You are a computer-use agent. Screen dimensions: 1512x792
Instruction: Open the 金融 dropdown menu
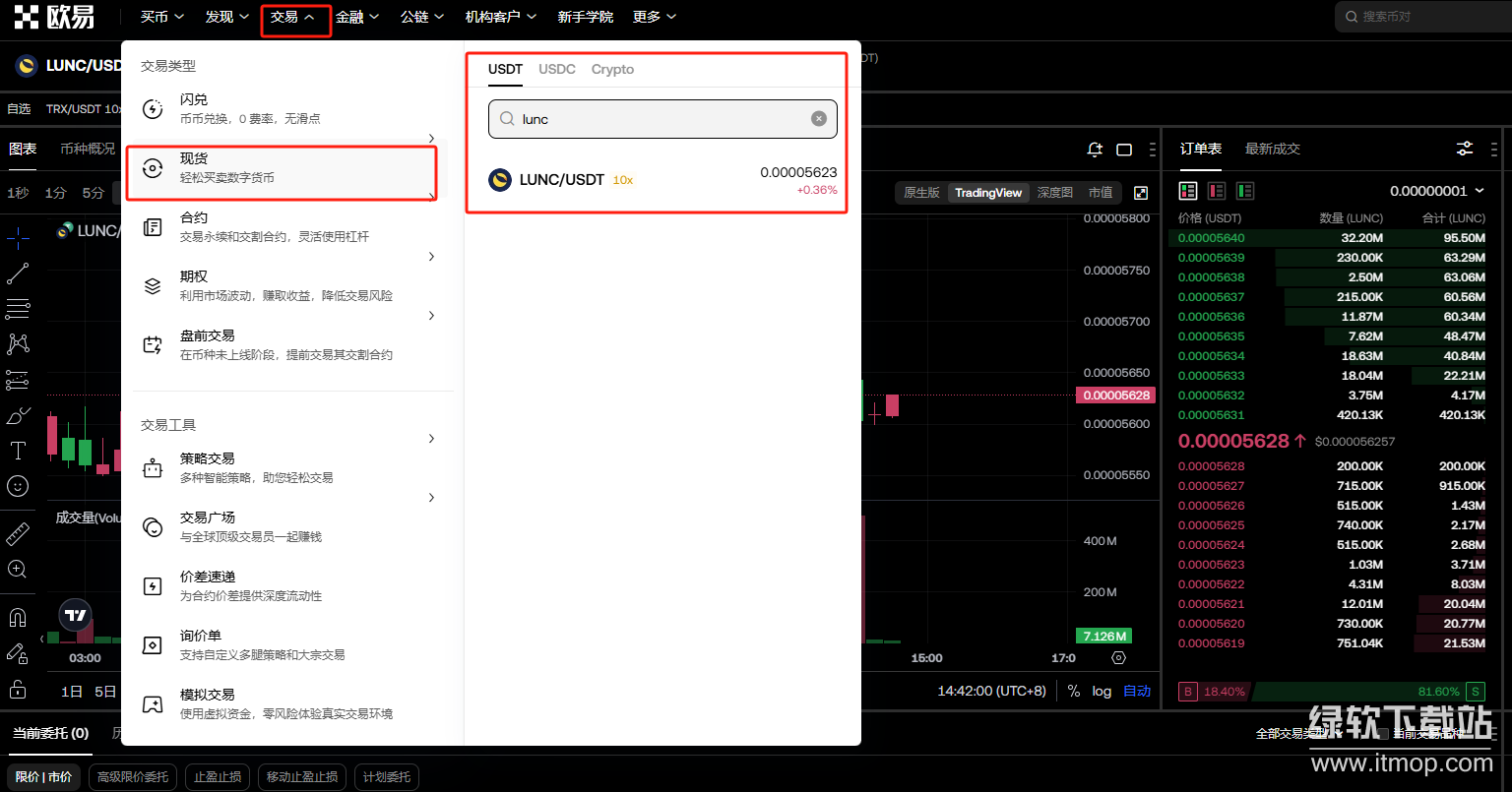[x=357, y=17]
